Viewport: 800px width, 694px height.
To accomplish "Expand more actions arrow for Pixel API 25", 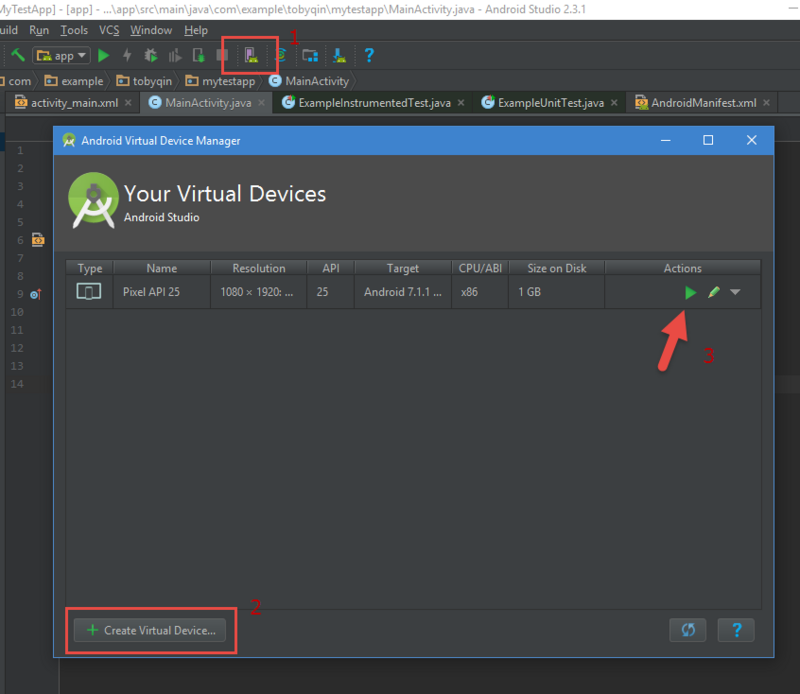I will click(735, 292).
